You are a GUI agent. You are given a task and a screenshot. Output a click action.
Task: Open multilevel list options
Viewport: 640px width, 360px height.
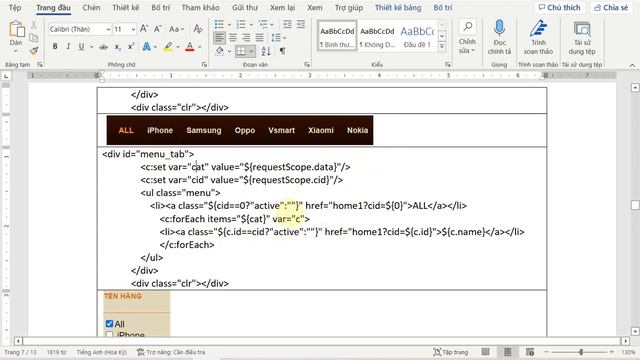263,24
